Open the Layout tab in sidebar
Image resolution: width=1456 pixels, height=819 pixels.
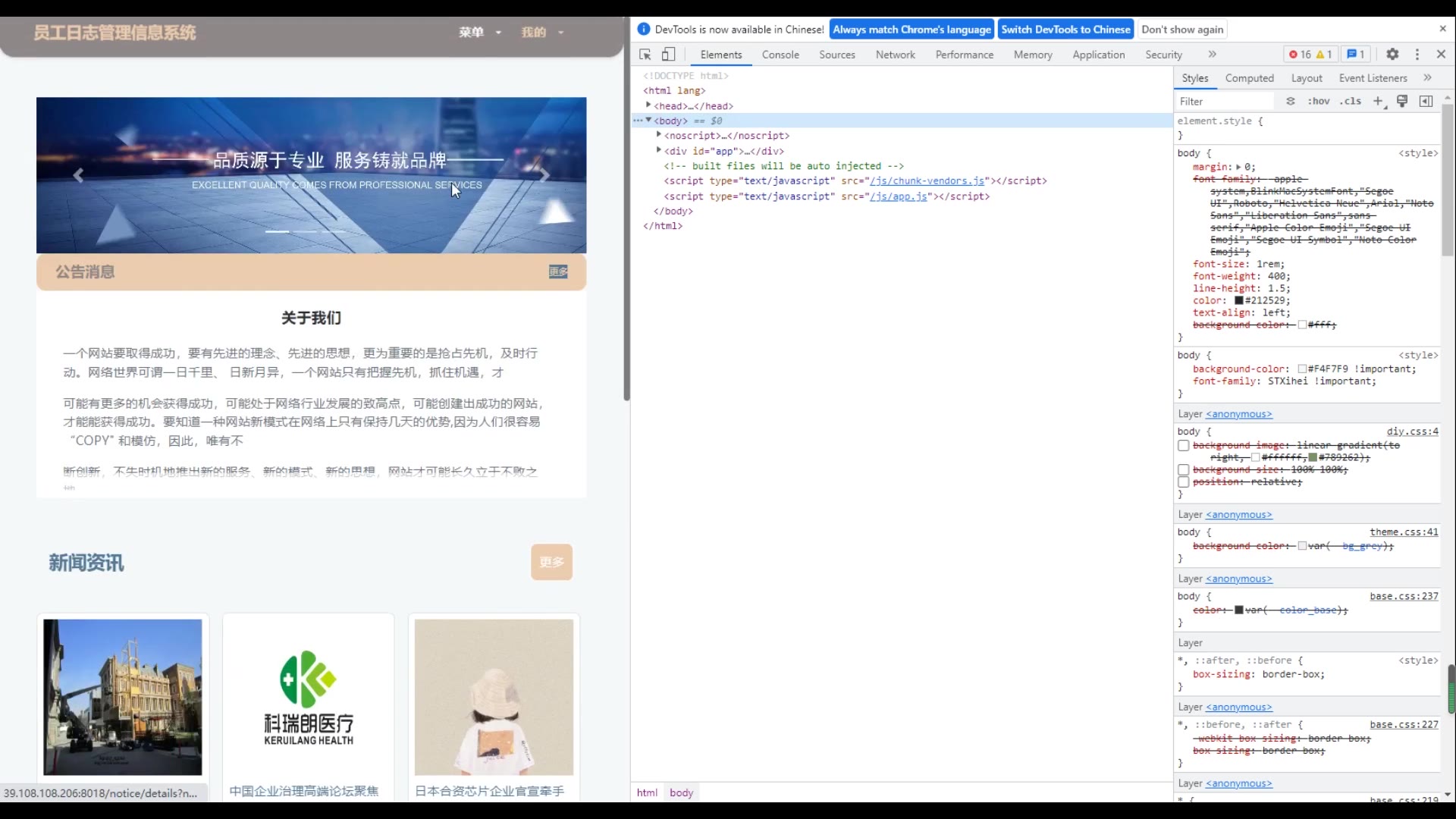pos(1307,78)
